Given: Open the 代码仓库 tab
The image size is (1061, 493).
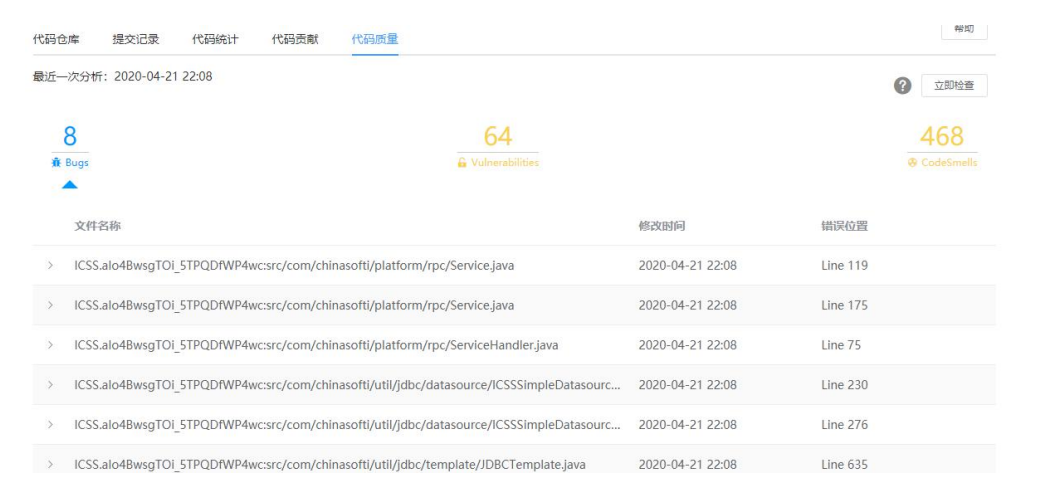Looking at the screenshot, I should [56, 39].
